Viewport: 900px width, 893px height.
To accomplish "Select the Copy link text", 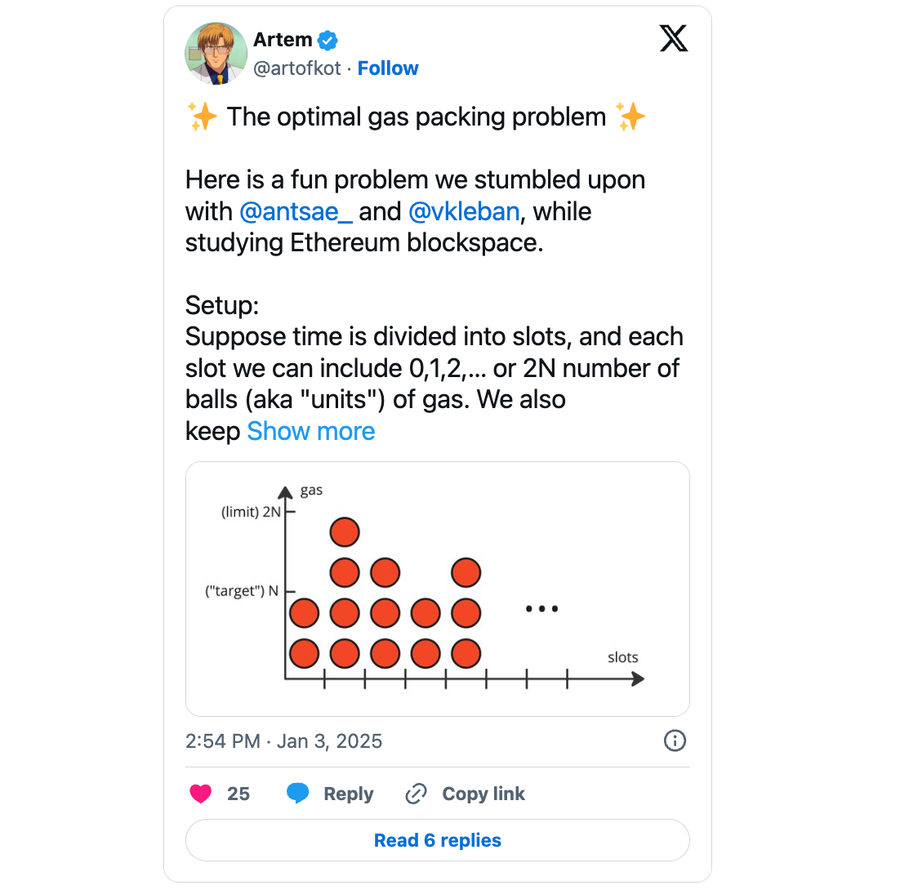I will click(483, 794).
